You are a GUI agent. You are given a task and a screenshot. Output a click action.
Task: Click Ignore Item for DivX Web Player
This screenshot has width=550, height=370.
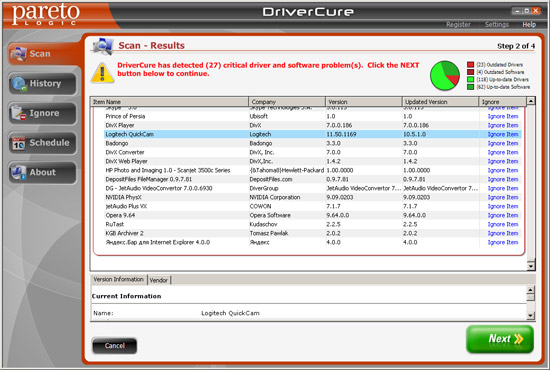(503, 161)
